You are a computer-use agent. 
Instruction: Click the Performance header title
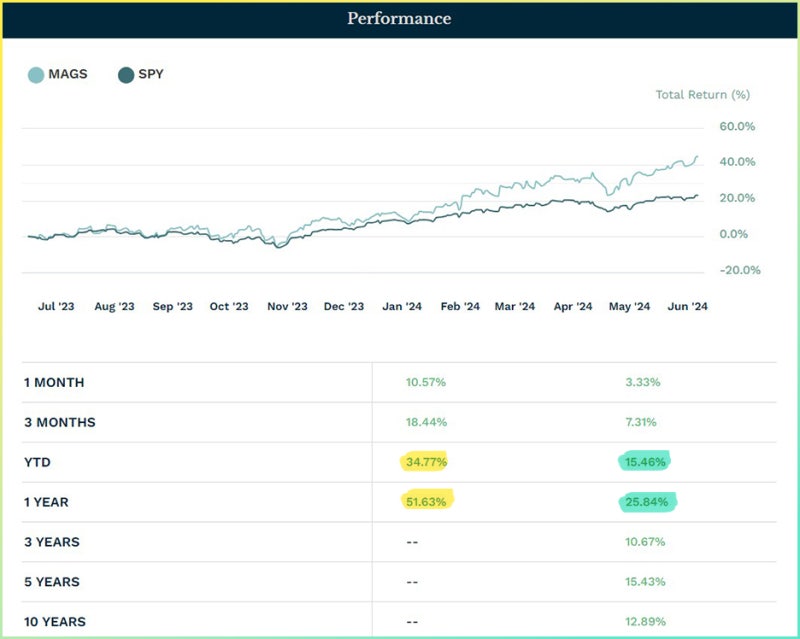[x=399, y=19]
